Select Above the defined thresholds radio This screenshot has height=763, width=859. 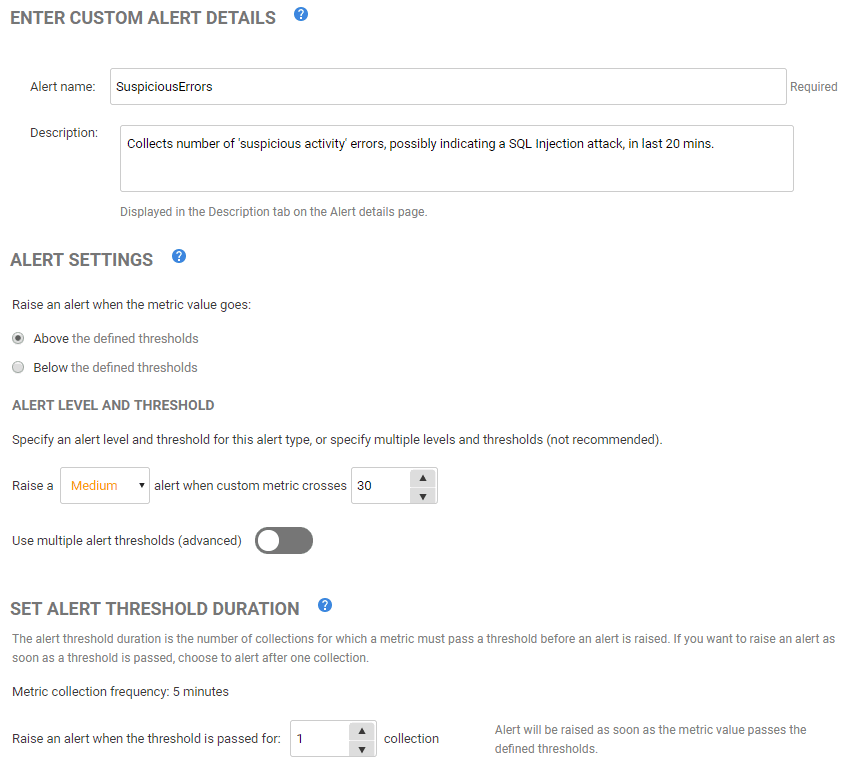(18, 339)
